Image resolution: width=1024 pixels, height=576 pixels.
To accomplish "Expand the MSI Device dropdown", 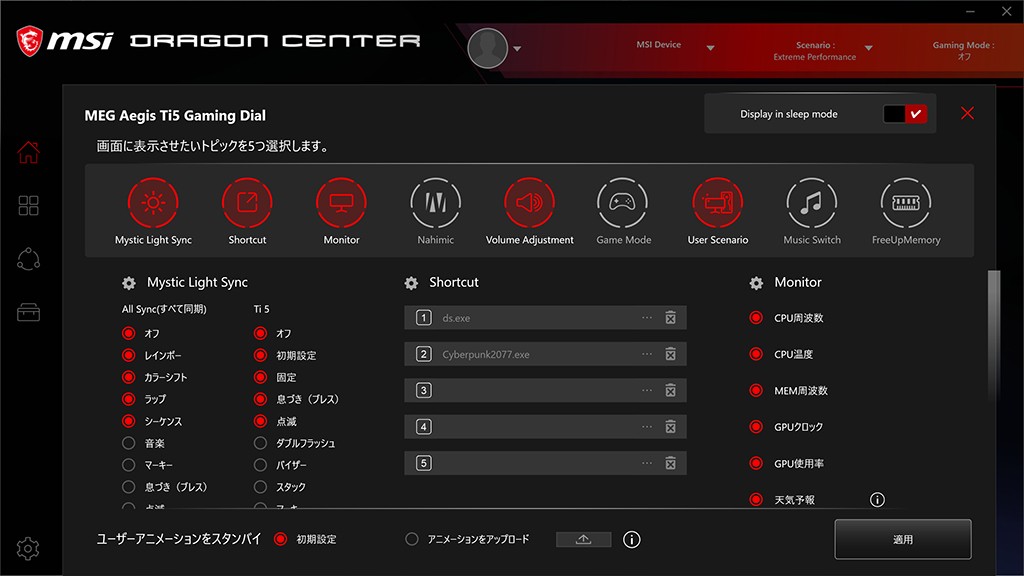I will pos(711,48).
